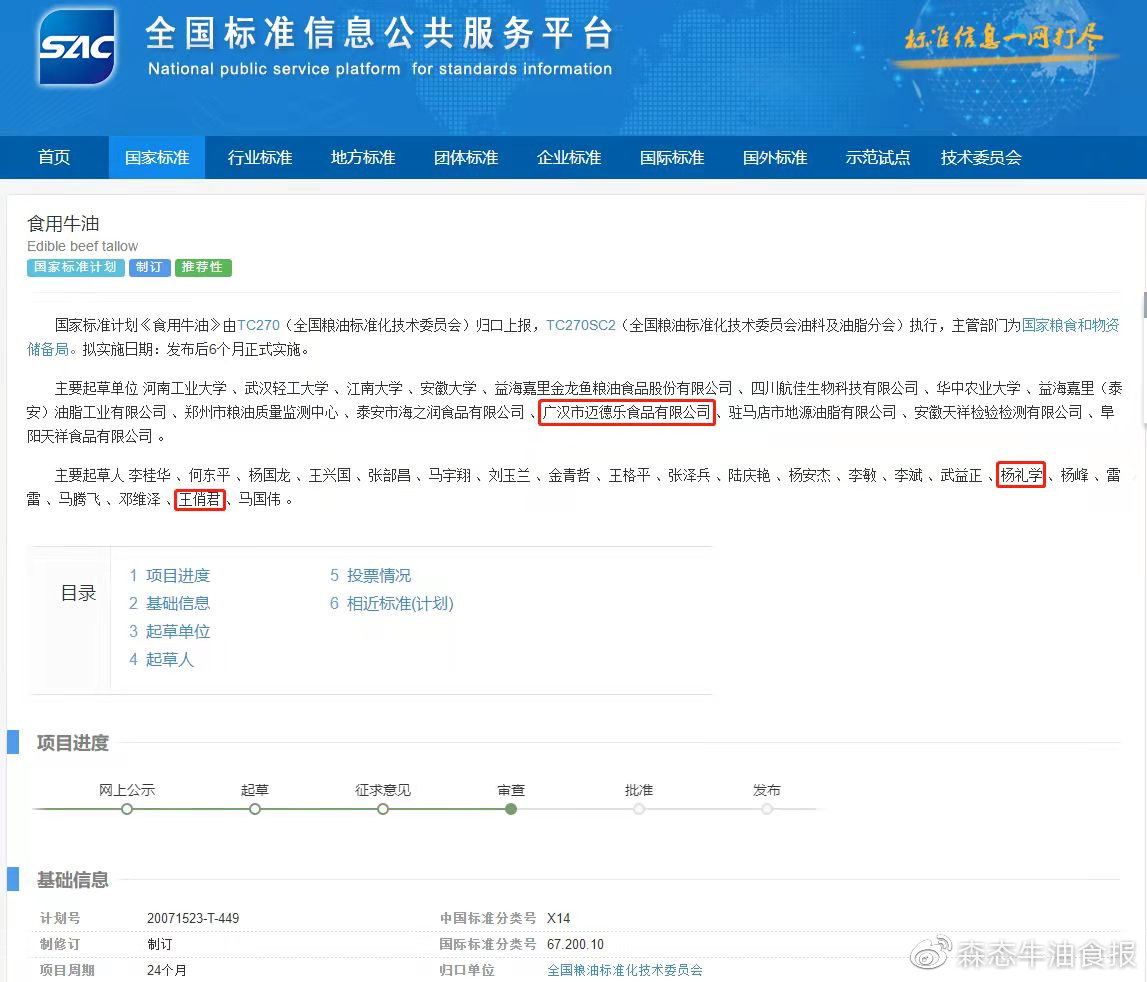Jump to 6 相近标准(计划) section

tap(391, 604)
